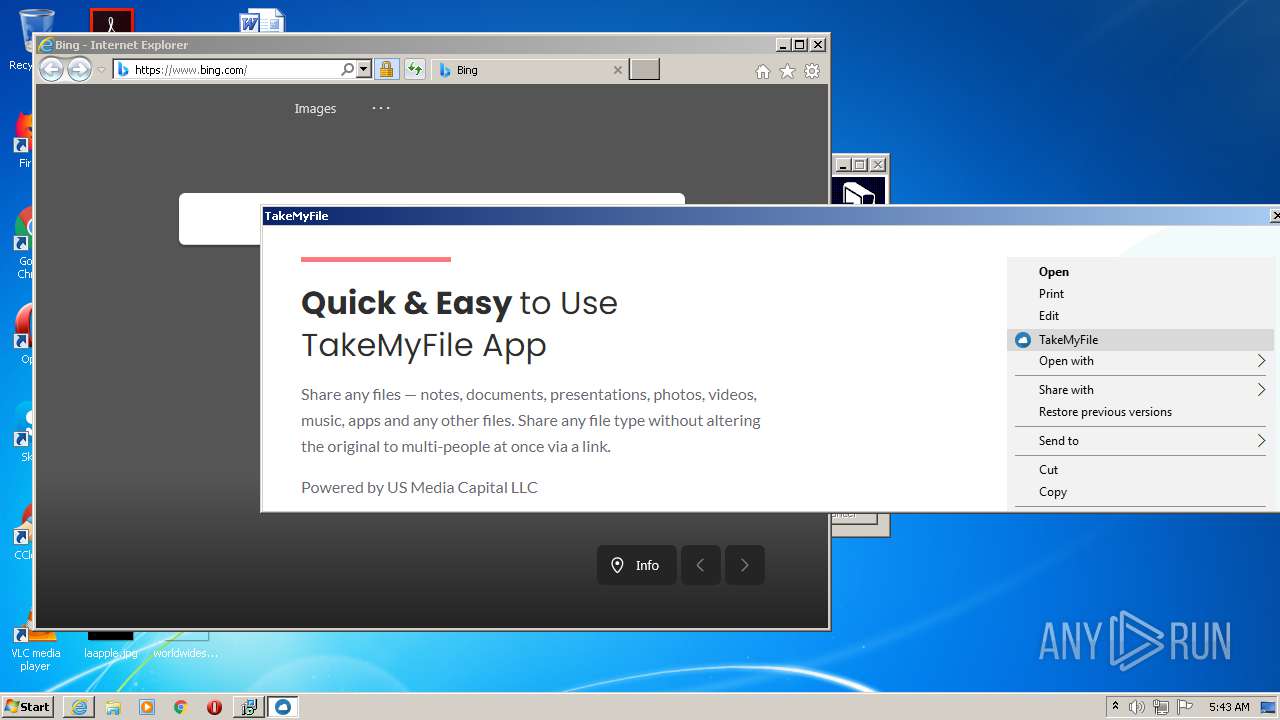Screen dimensions: 1280x720
Task: Click the IE address bar URL field
Action: pyautogui.click(x=235, y=70)
